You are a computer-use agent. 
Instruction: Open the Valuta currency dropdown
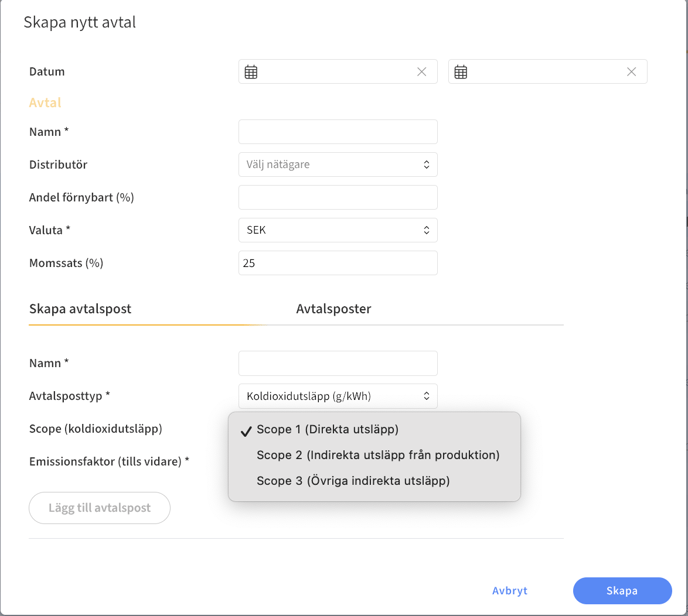[338, 230]
